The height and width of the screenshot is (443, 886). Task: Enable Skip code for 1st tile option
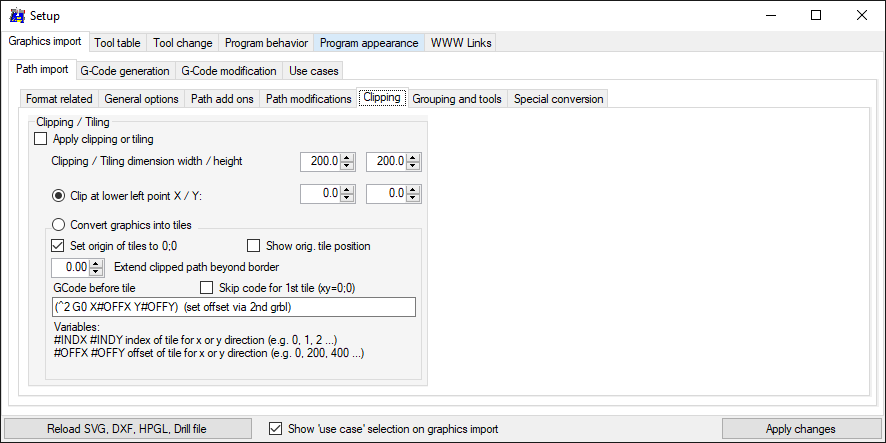(207, 288)
